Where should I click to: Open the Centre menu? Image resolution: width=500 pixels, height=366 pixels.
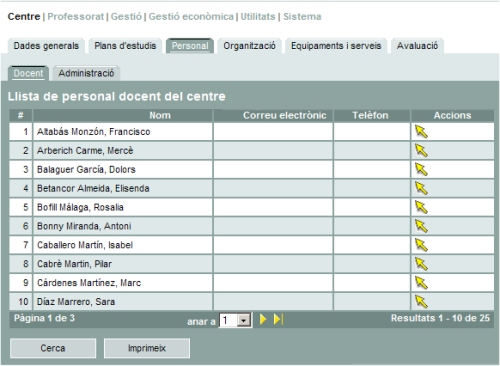[24, 16]
